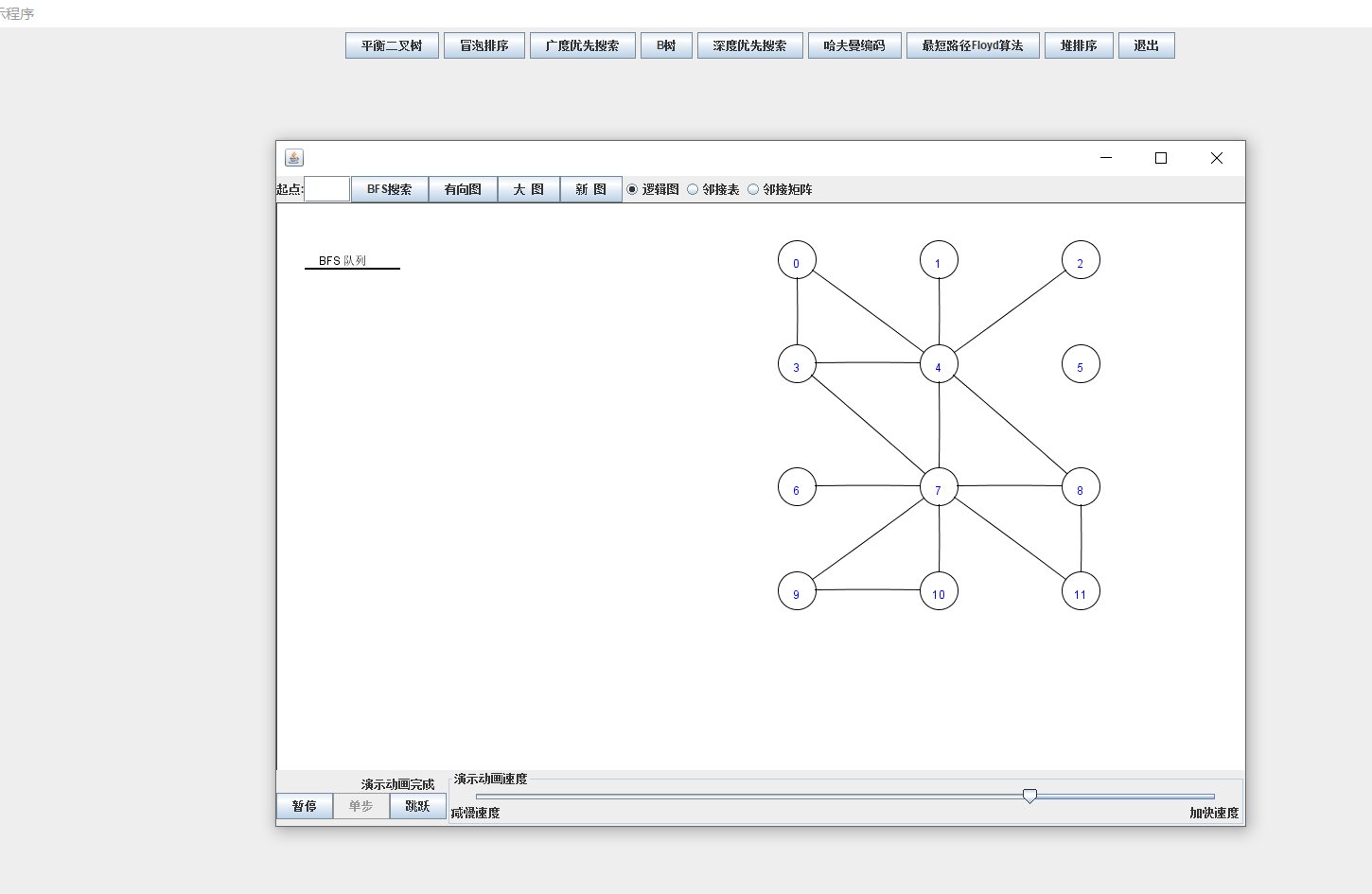Screen dimensions: 1372x894
Task: Click graph node 4
Action: point(939,364)
